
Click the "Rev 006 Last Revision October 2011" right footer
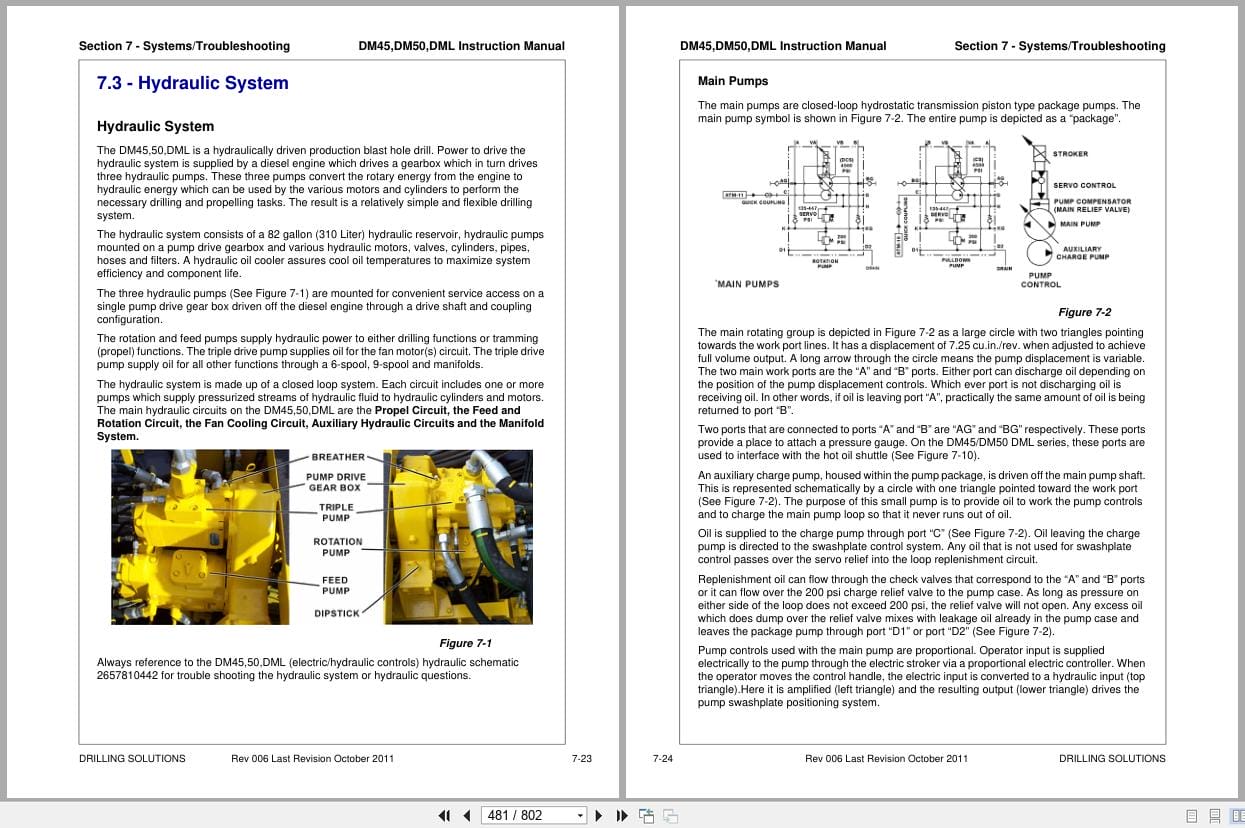coord(886,758)
